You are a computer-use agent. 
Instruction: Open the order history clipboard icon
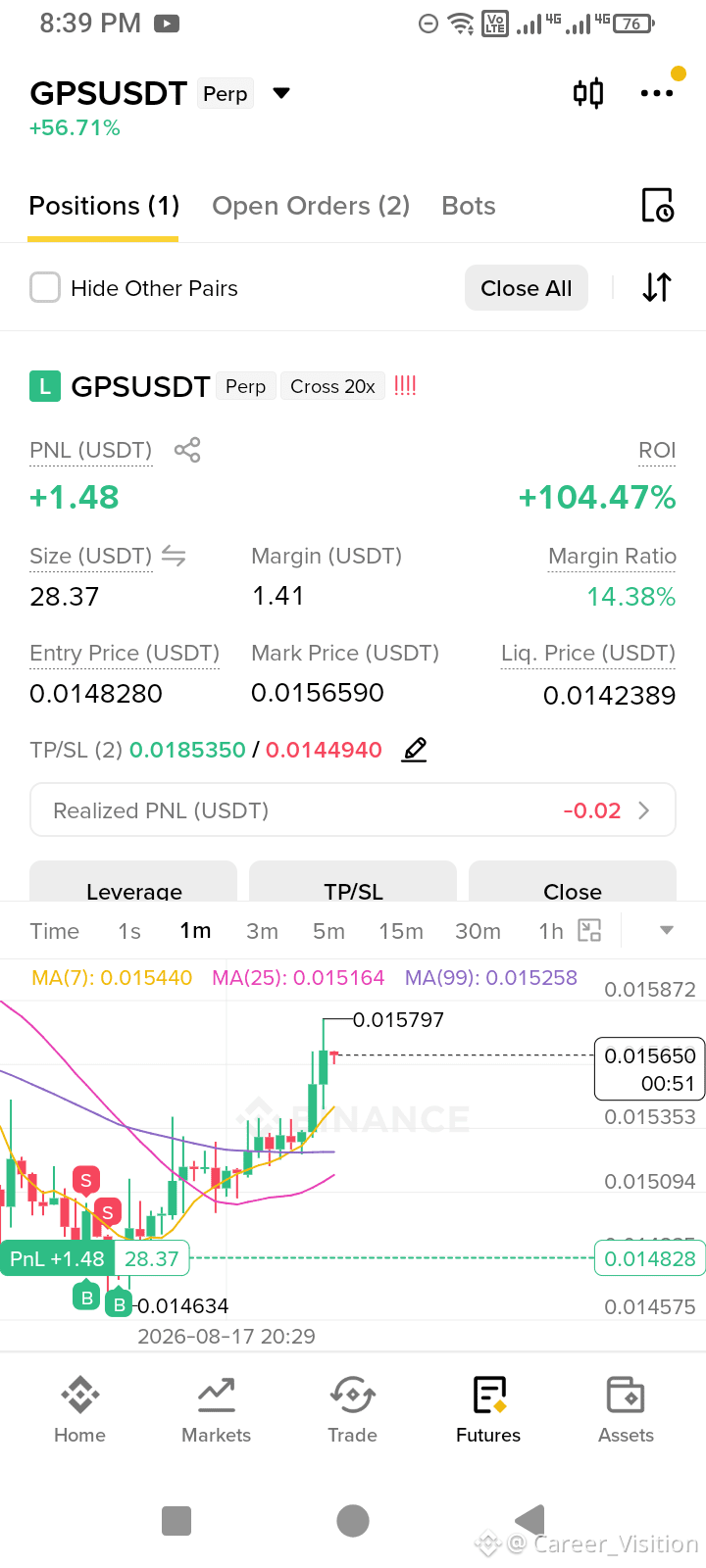pos(657,205)
